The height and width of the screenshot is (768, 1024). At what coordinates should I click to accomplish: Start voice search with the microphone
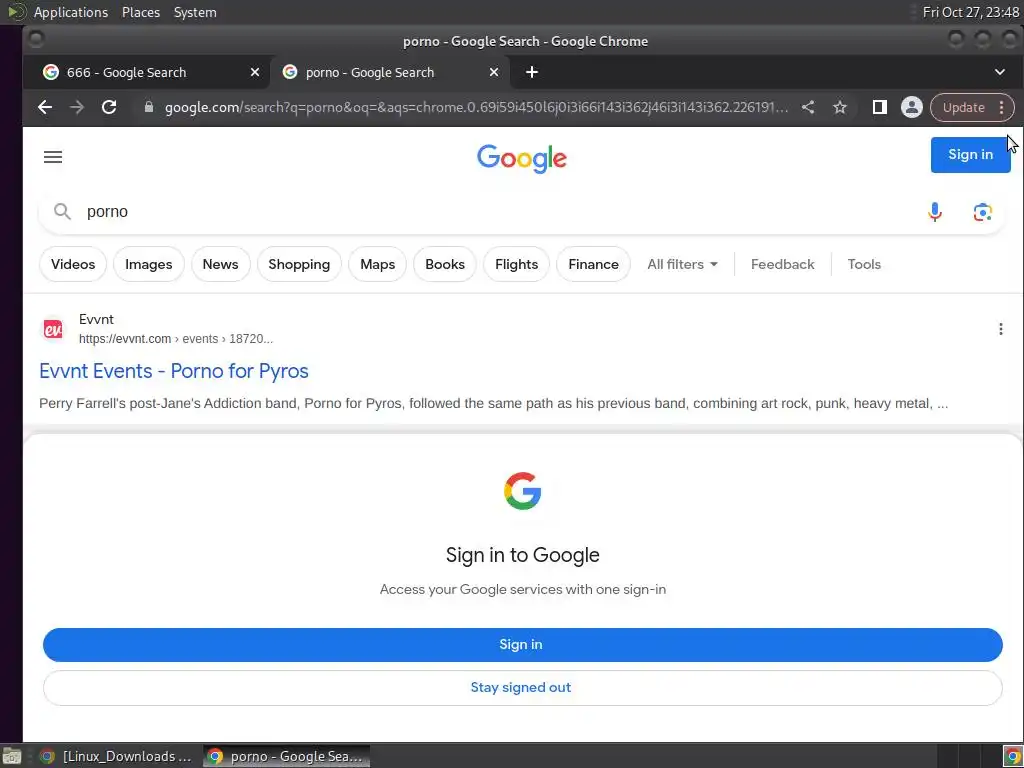[935, 212]
